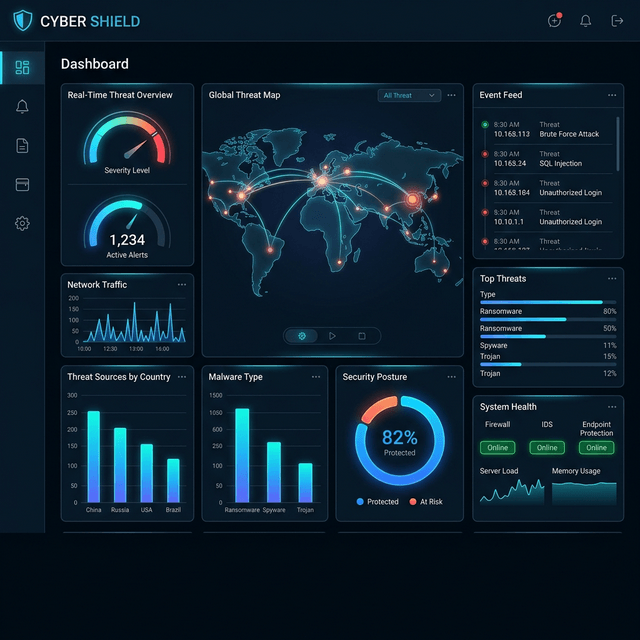This screenshot has width=640, height=640.
Task: Open the archive box icon in sidebar
Action: pos(22,184)
